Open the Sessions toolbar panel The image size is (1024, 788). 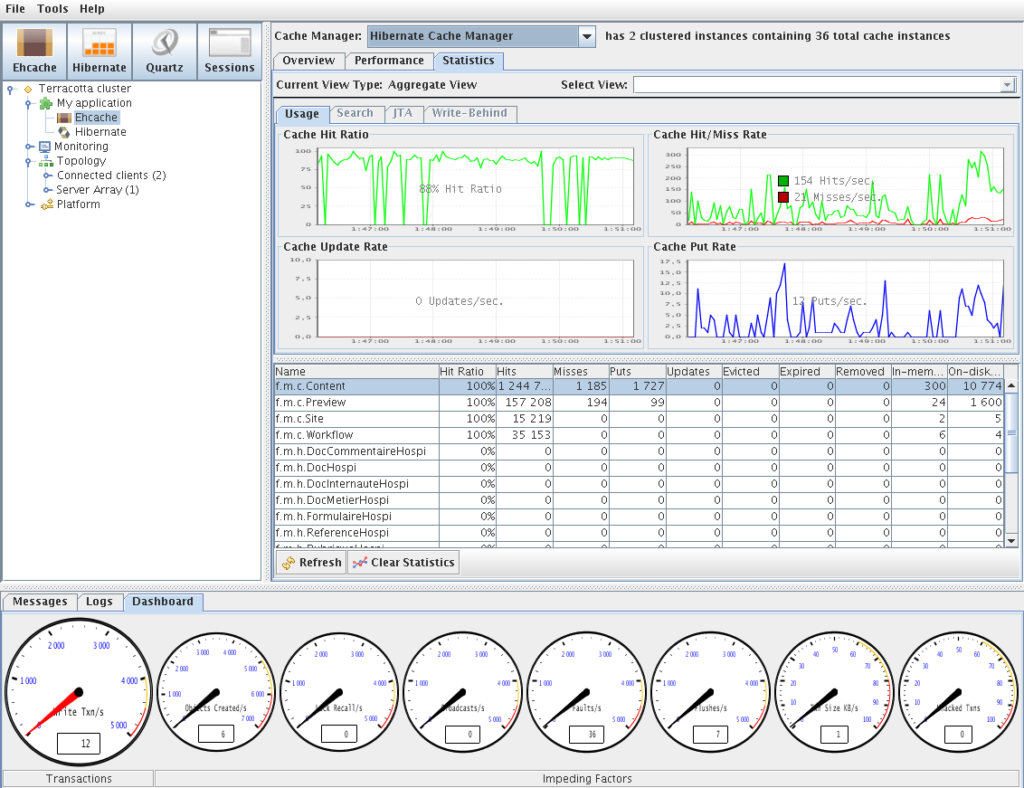229,52
